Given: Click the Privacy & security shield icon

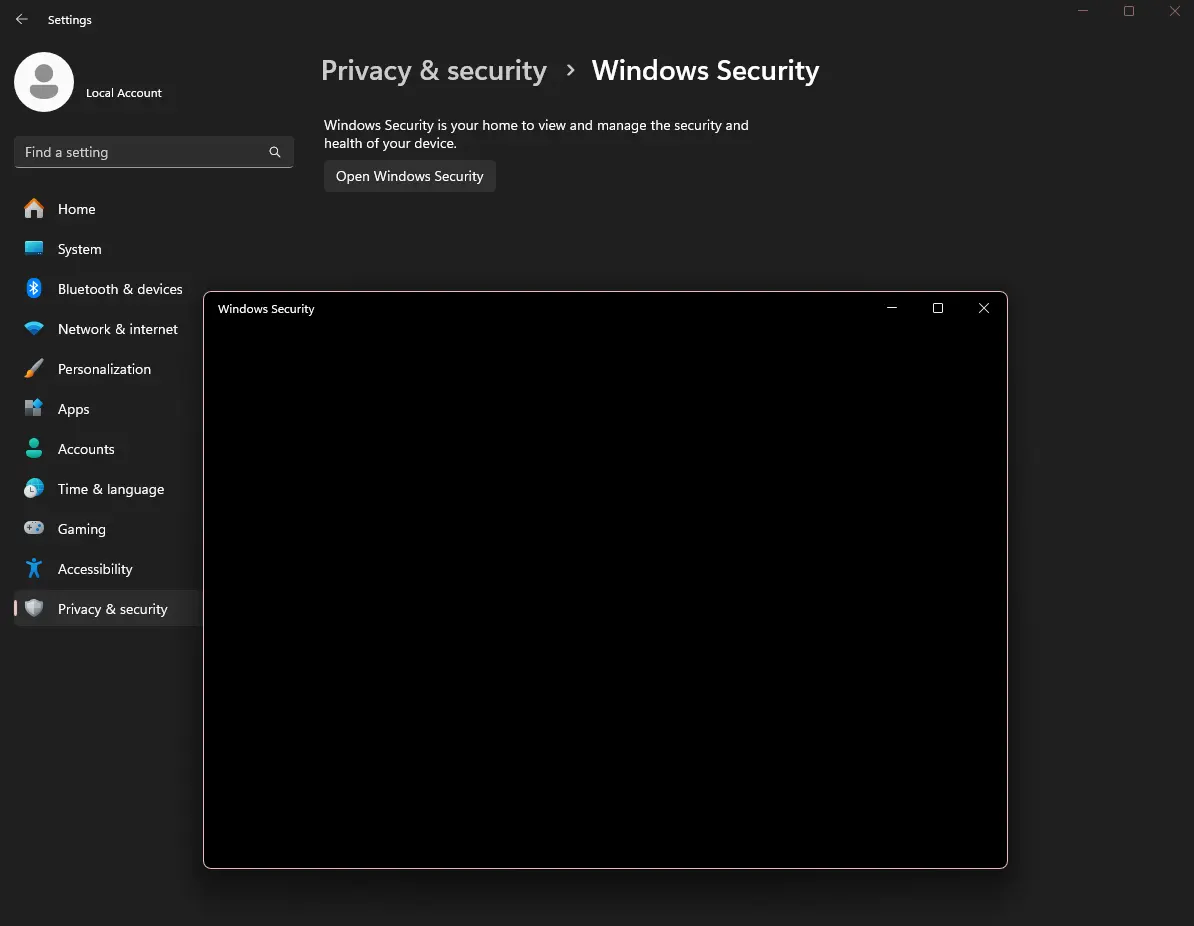Looking at the screenshot, I should pyautogui.click(x=34, y=608).
